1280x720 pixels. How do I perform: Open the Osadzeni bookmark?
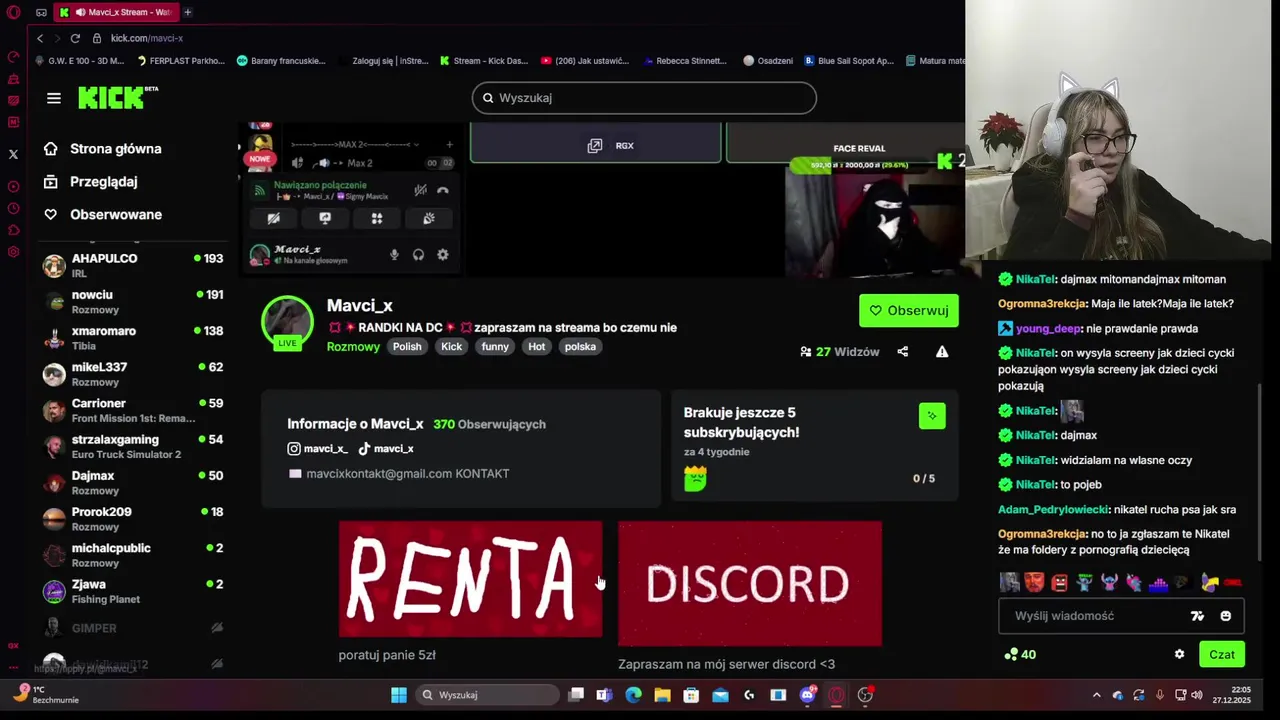coord(768,61)
